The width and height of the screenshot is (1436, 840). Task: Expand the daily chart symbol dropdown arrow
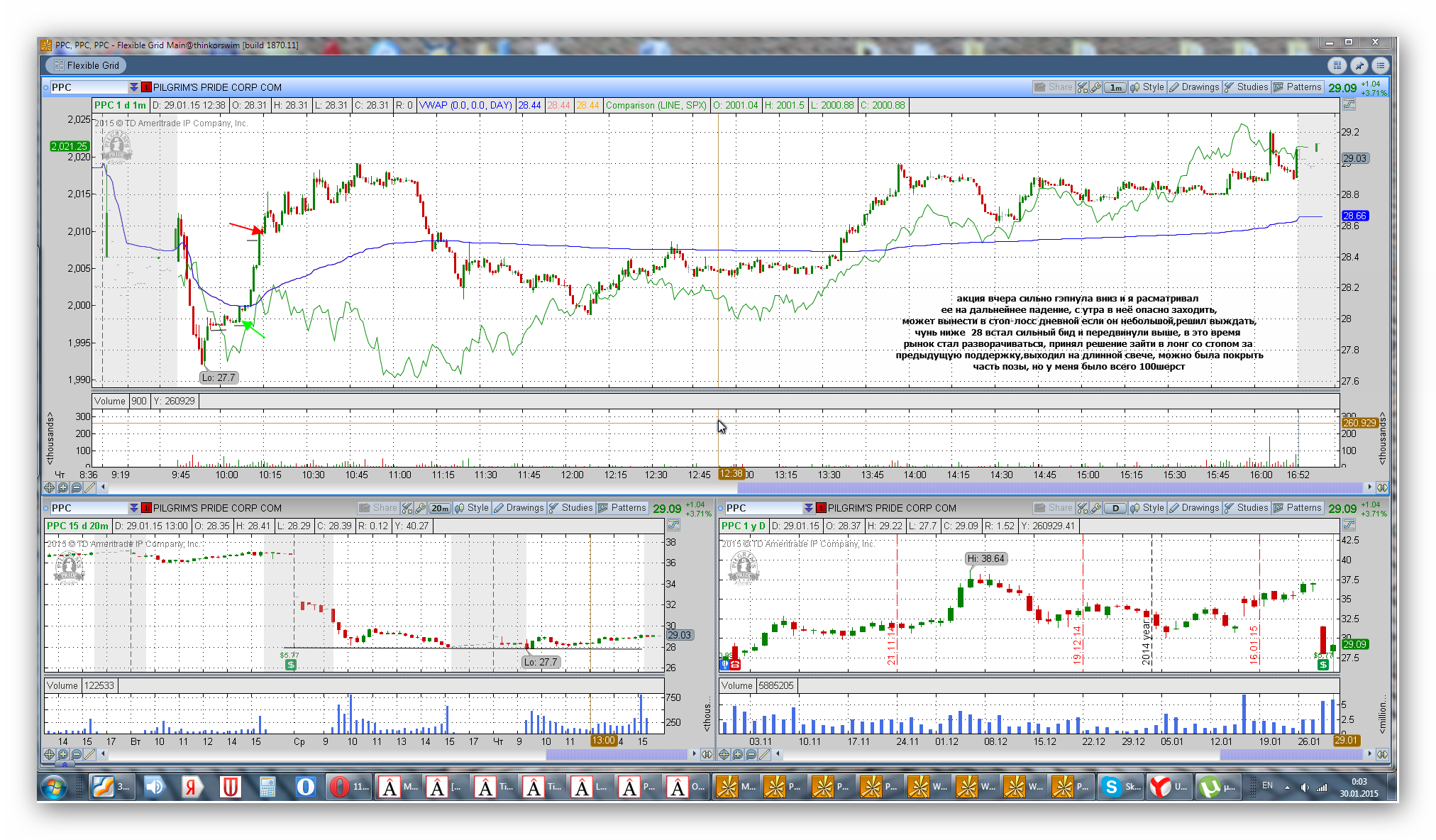pos(808,508)
